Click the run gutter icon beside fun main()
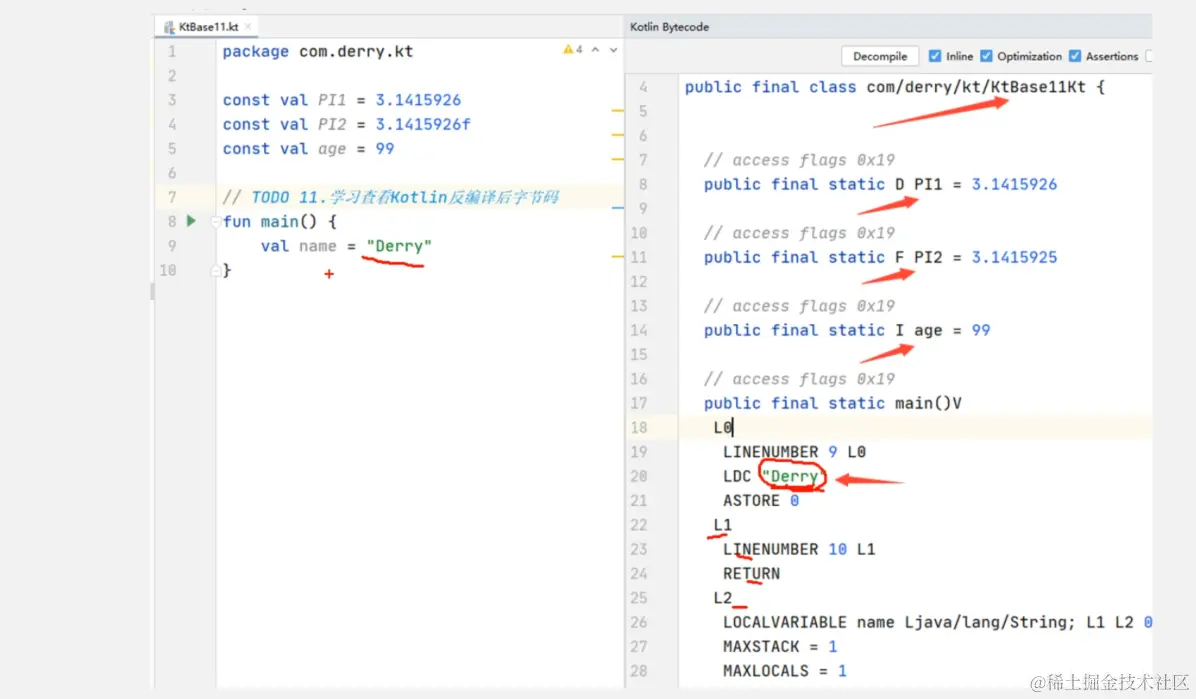Screen dimensions: 1196x699 [191, 221]
